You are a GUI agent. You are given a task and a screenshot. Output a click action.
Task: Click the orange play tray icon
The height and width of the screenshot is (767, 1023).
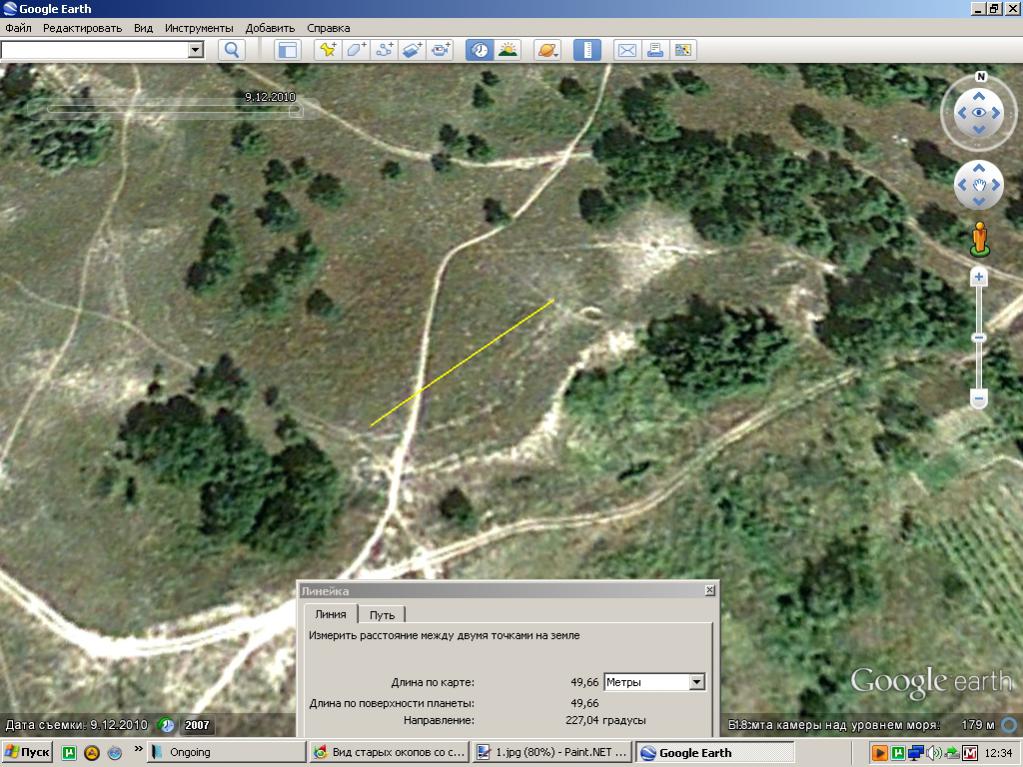pos(879,753)
